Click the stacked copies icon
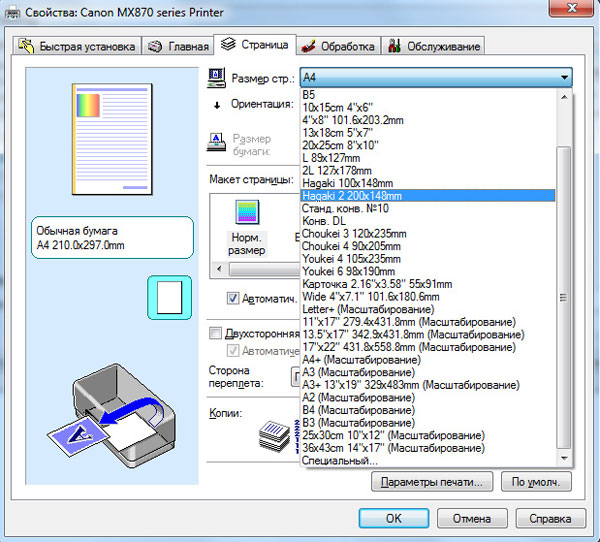The width and height of the screenshot is (600, 542). tap(274, 436)
